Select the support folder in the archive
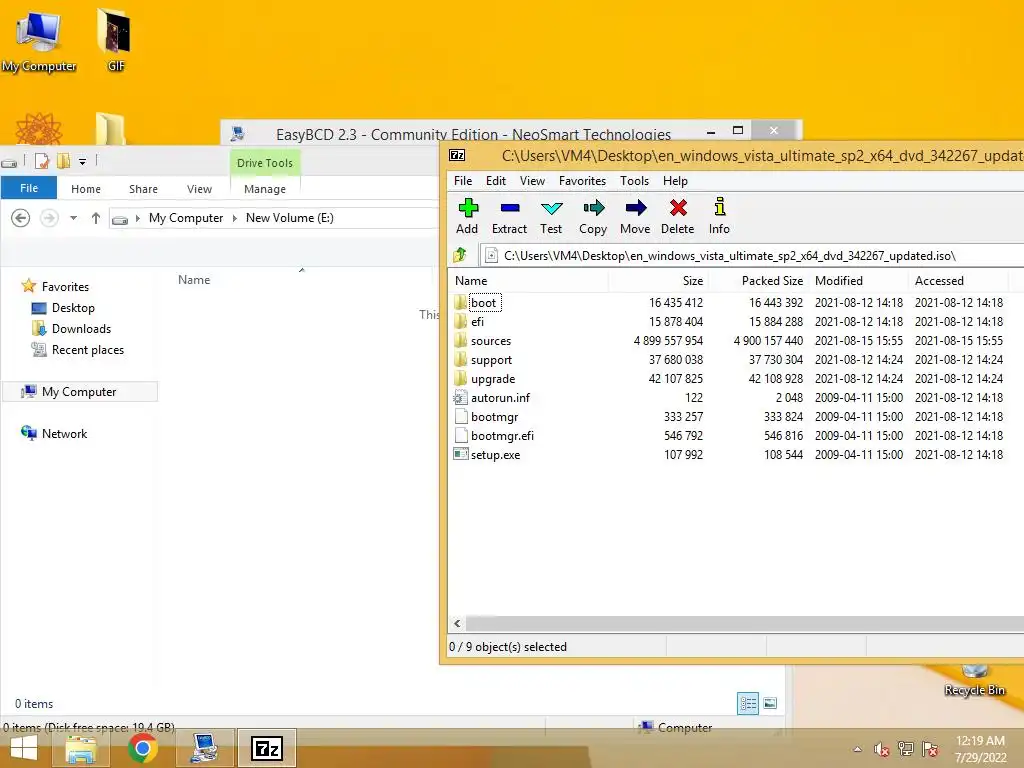1024x768 pixels. tap(491, 360)
